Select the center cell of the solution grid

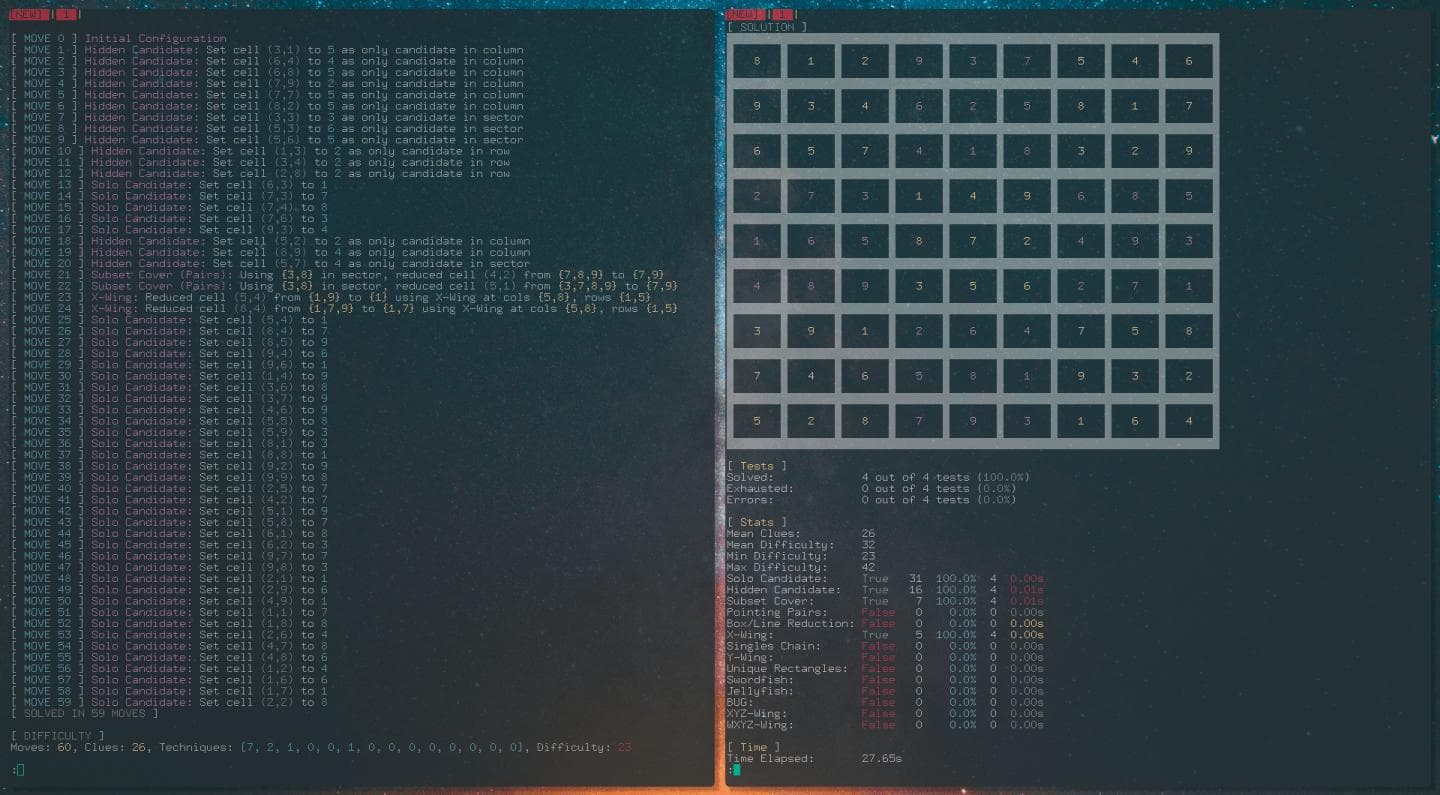973,241
